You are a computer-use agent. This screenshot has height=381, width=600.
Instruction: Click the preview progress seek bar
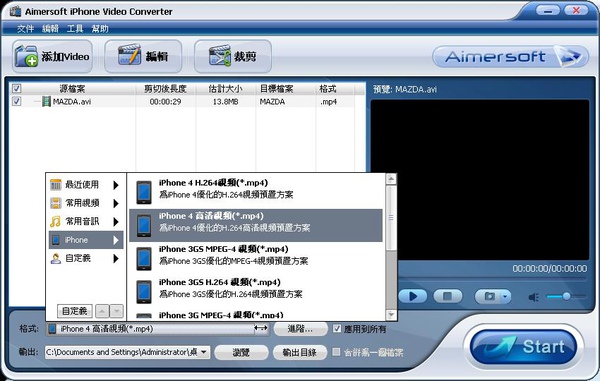[x=492, y=279]
